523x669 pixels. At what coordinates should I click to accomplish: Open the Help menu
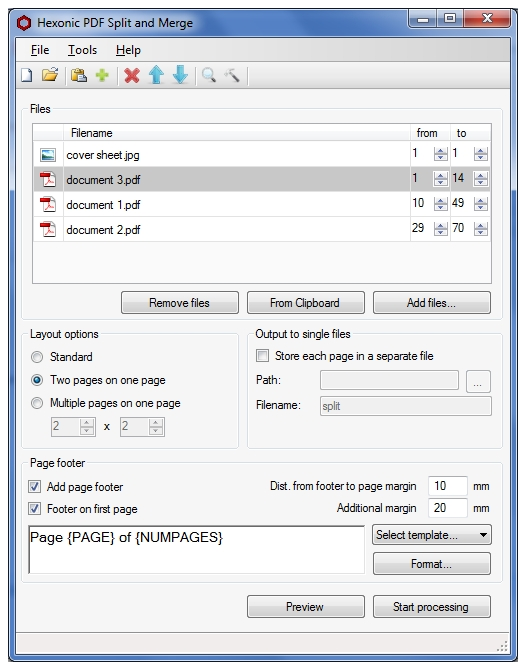pos(128,50)
